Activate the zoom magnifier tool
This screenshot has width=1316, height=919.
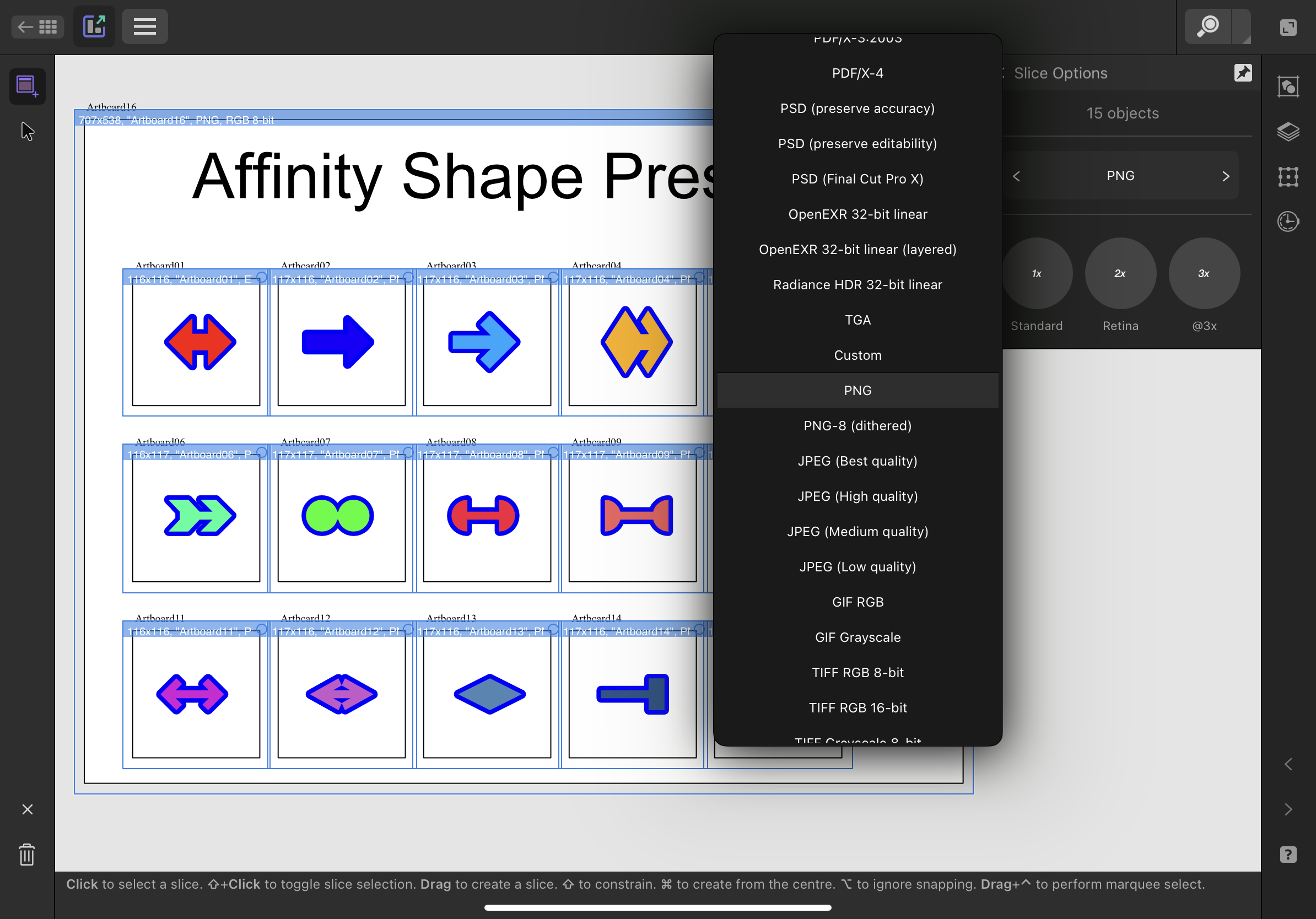[1208, 26]
